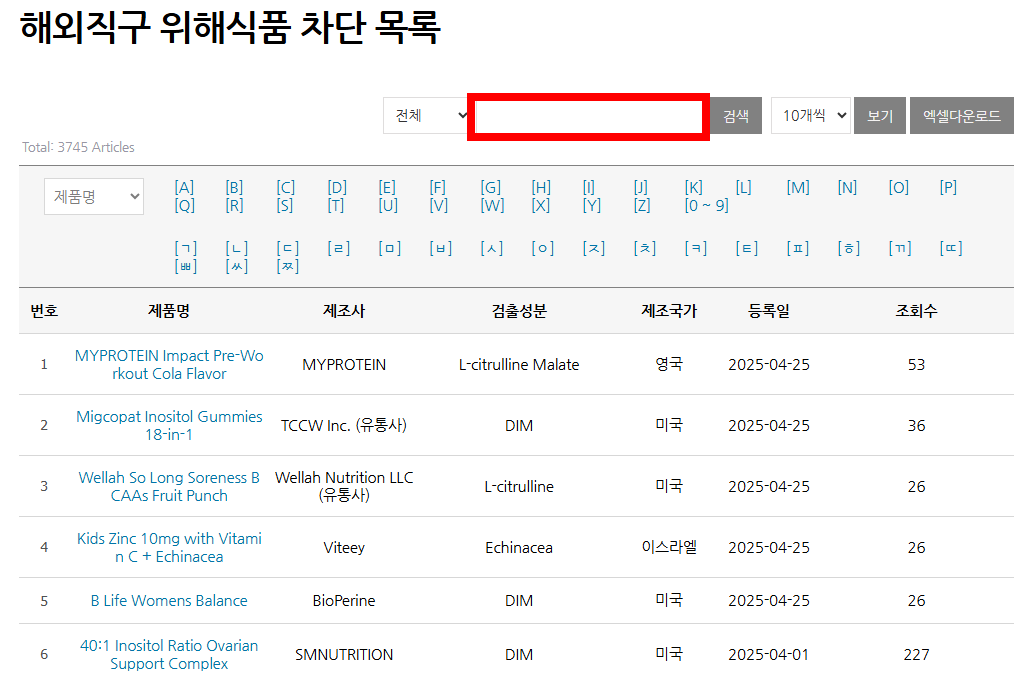The height and width of the screenshot is (676, 1024).
Task: Open Migcopat Inositol Gummies 18-in-1 link
Action: [x=169, y=425]
